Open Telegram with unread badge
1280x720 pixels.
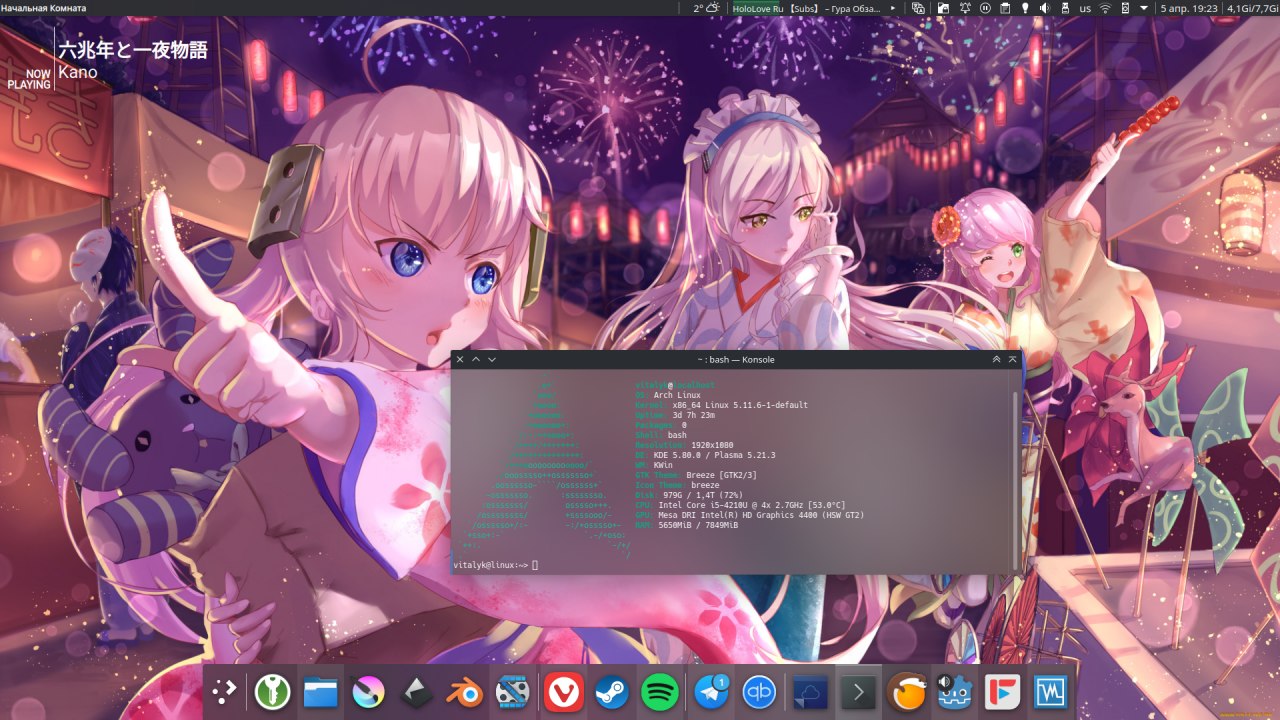[711, 692]
